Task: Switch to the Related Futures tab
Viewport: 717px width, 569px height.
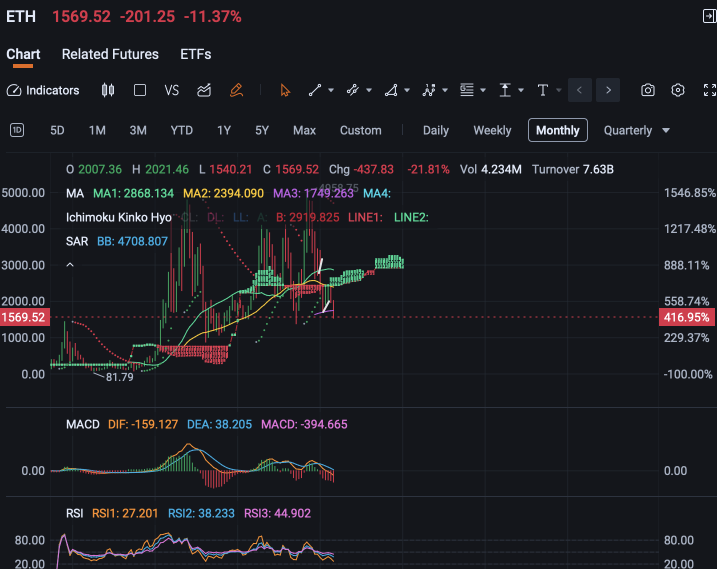Action: point(110,54)
